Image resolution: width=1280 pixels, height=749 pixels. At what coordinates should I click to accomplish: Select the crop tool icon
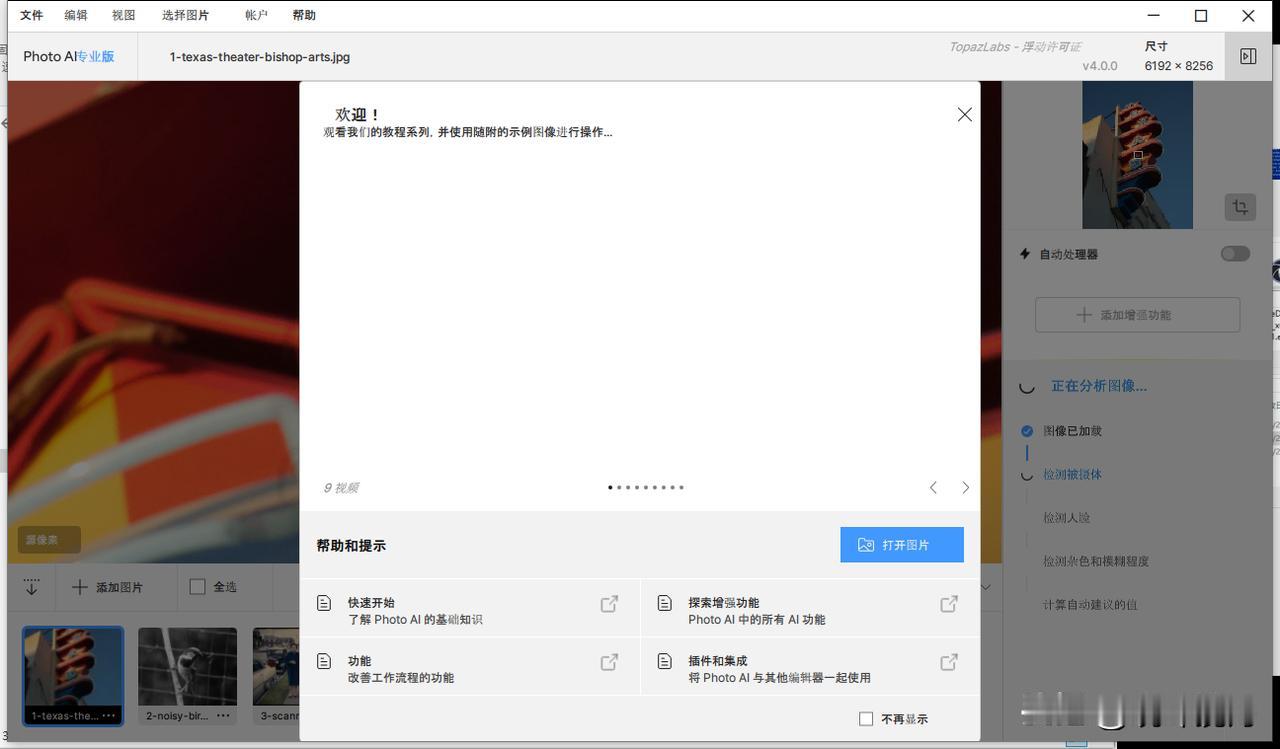pyautogui.click(x=1240, y=207)
